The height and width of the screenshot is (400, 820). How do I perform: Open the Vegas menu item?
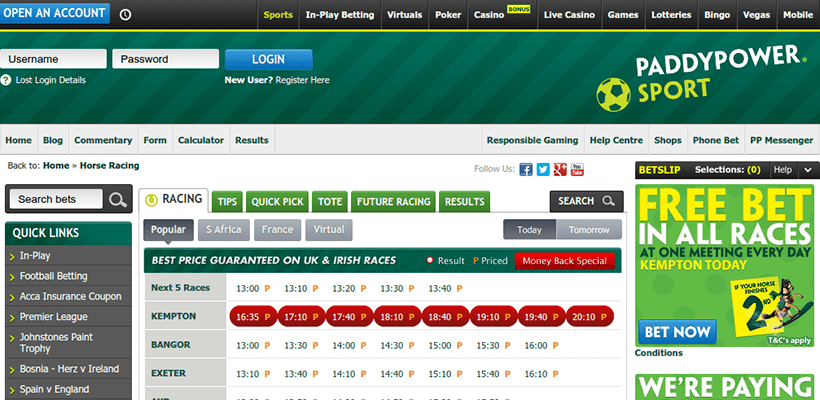coord(756,15)
